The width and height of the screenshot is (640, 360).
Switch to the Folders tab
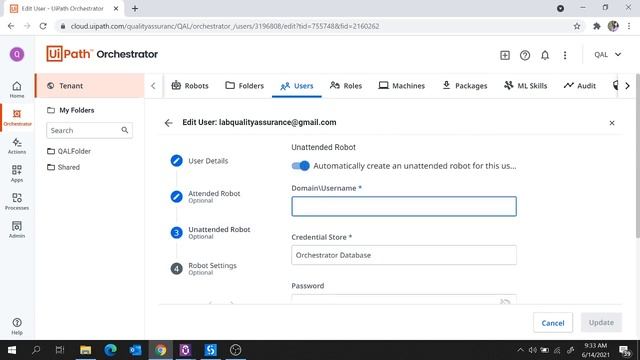click(244, 86)
